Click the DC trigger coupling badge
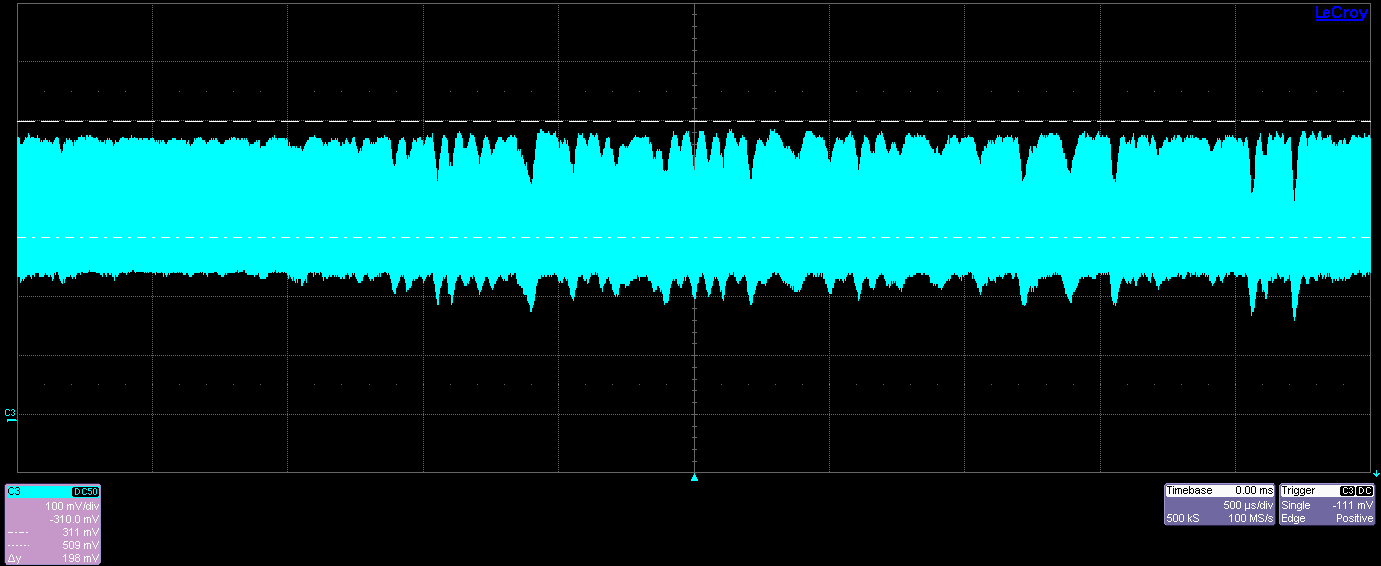 pyautogui.click(x=1365, y=491)
